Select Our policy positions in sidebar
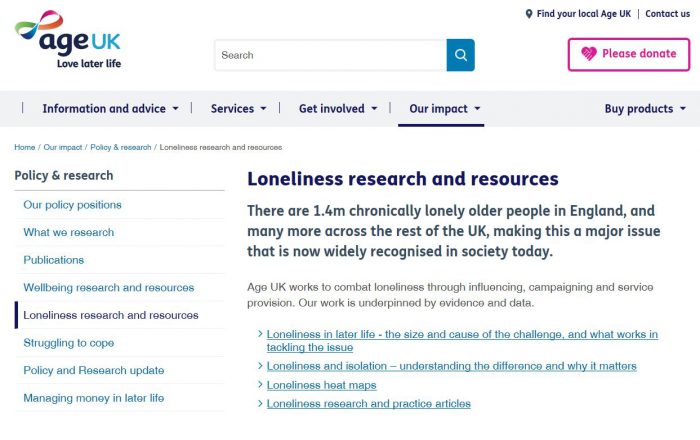700x440 pixels. (72, 205)
